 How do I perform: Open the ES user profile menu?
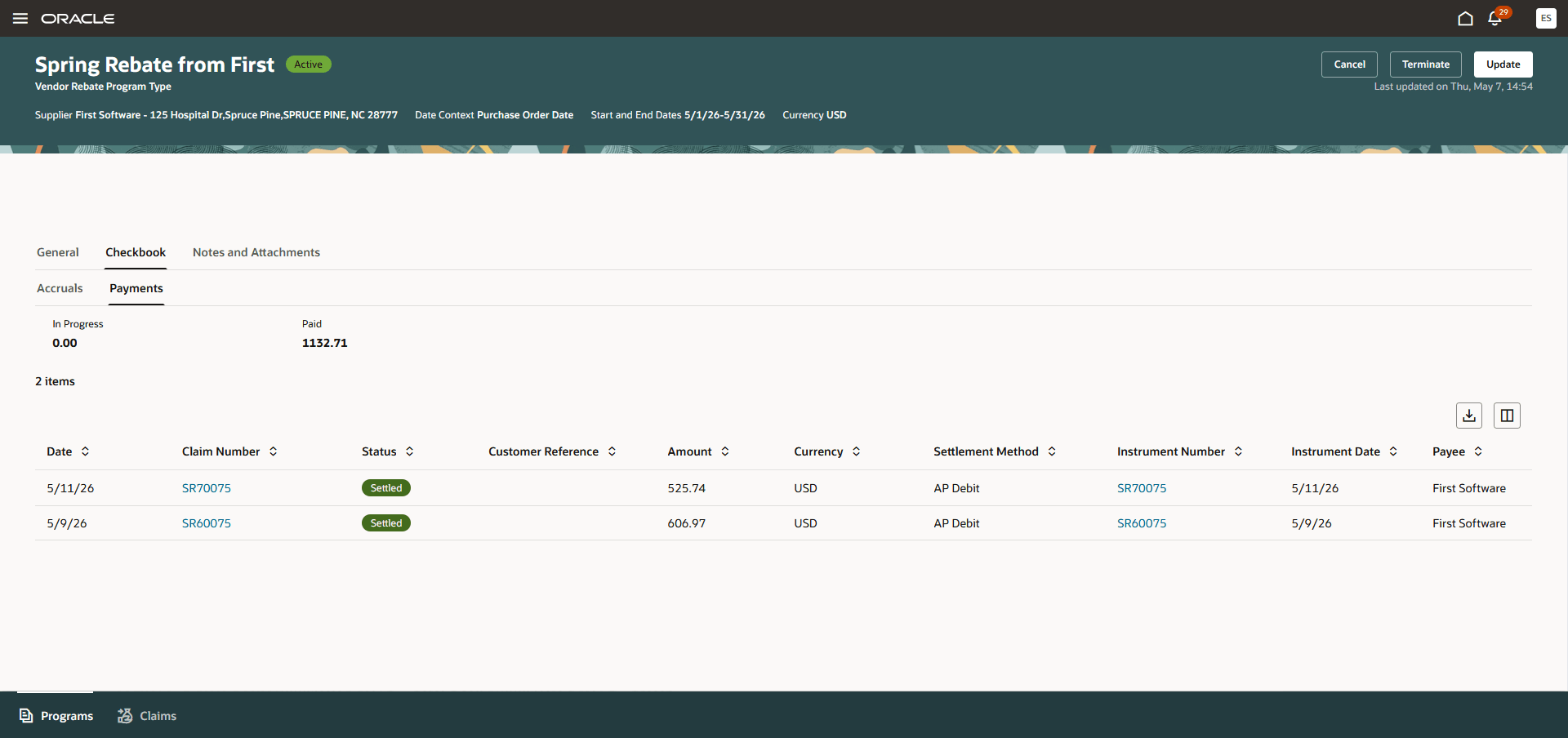(x=1546, y=18)
